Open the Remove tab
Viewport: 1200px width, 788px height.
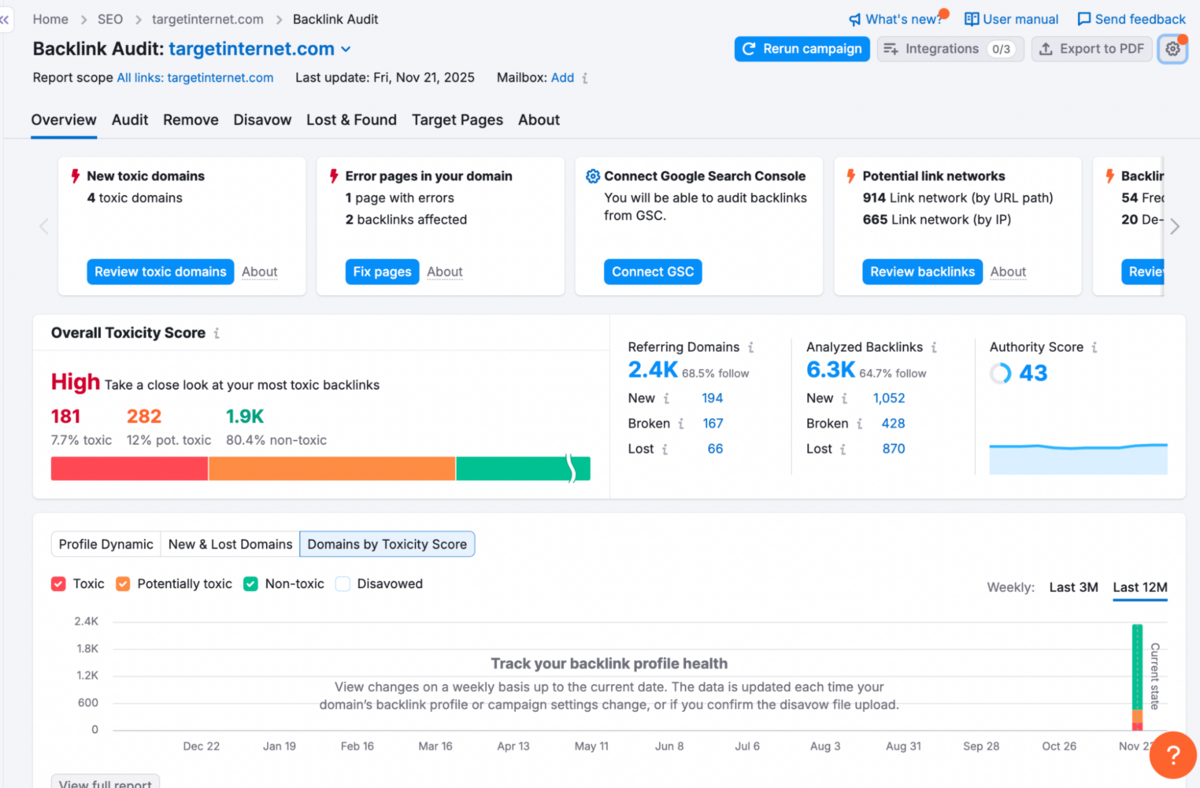191,120
